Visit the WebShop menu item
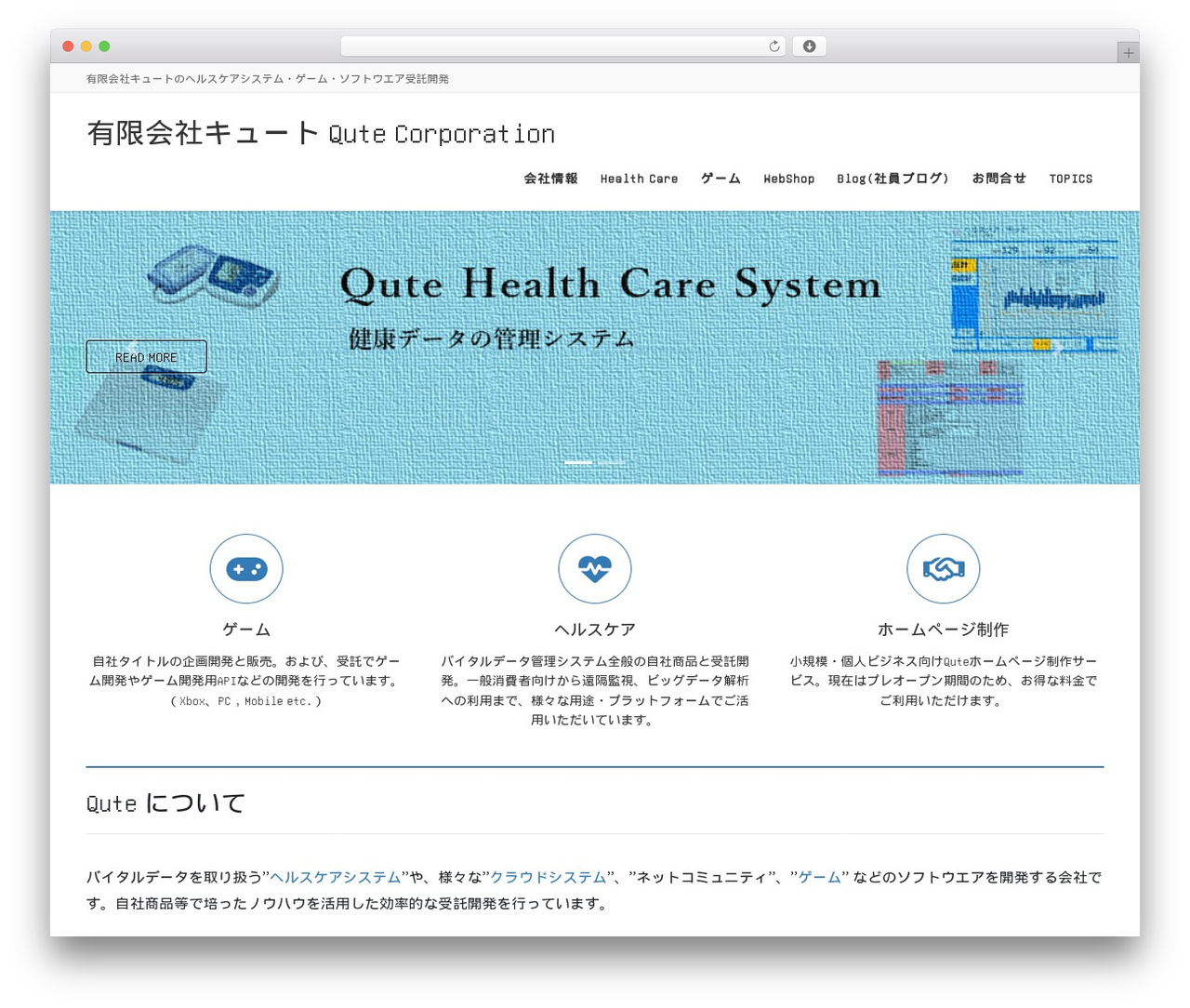Image resolution: width=1190 pixels, height=1008 pixels. click(788, 179)
